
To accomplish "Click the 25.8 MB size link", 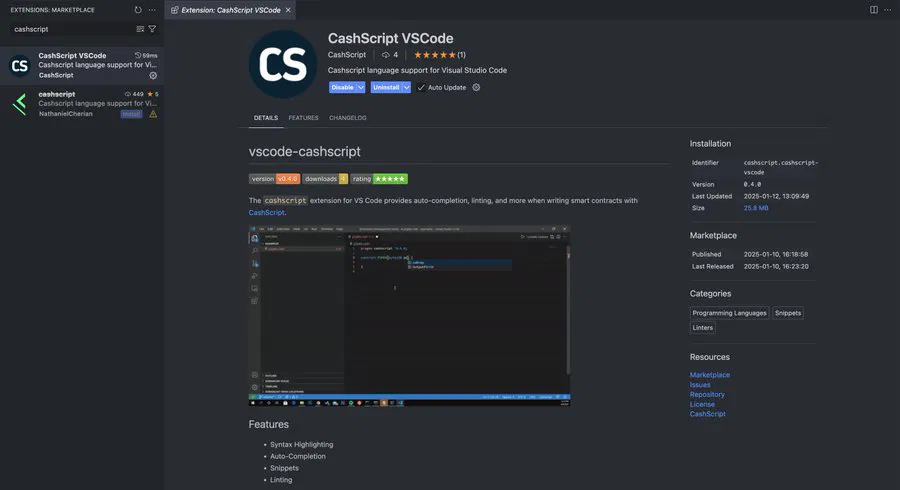I will click(756, 208).
